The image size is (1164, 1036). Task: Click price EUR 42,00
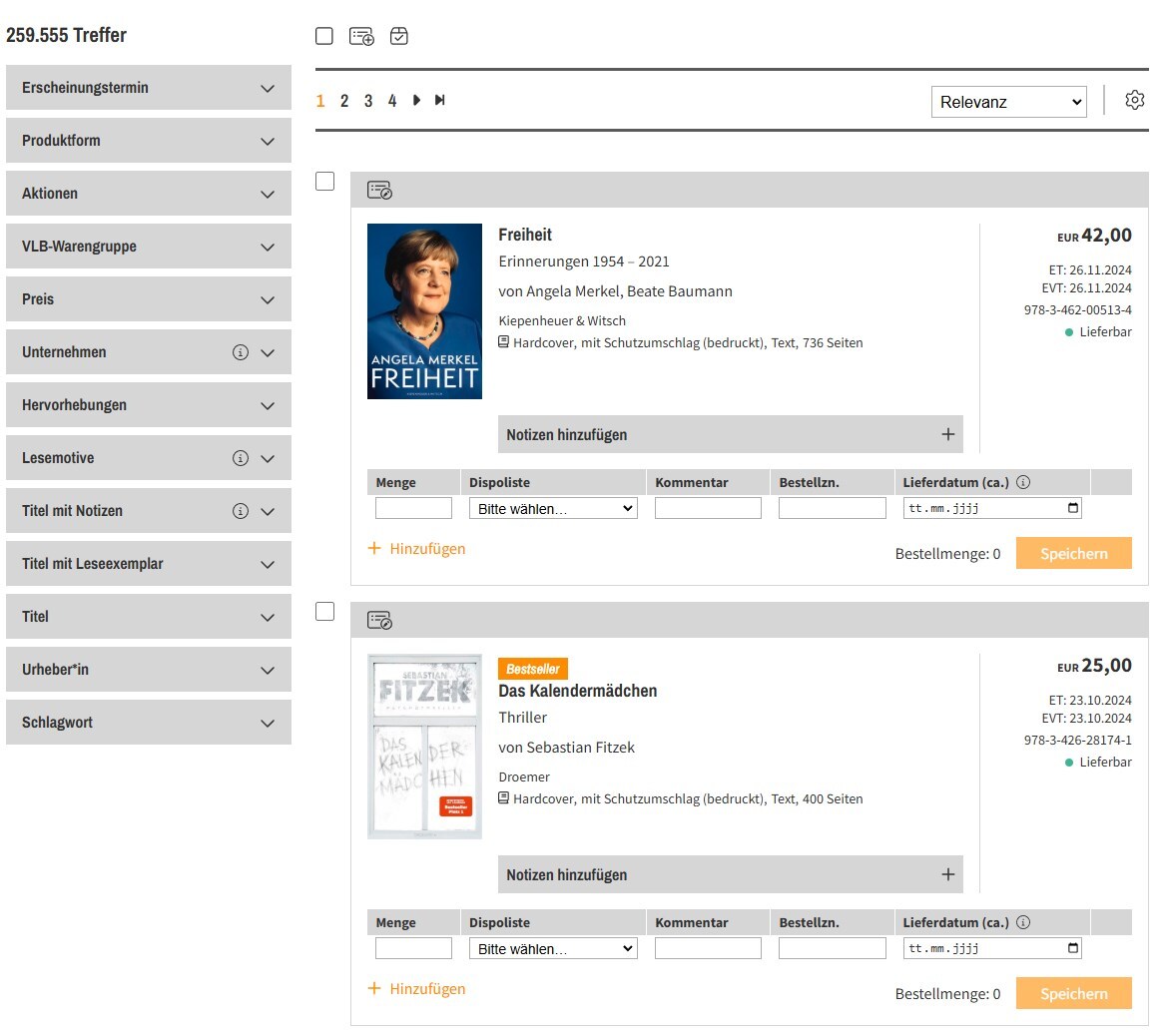(1094, 236)
